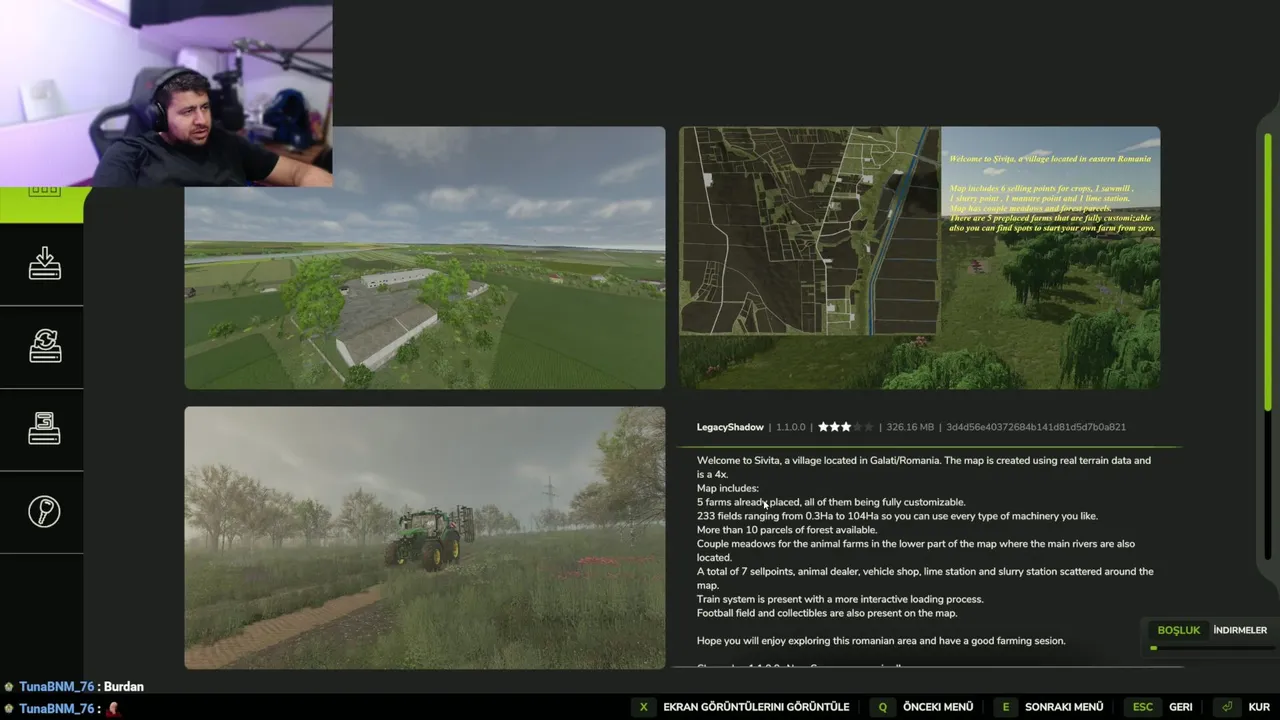Open the key-shaped sidebar icon

click(x=44, y=512)
